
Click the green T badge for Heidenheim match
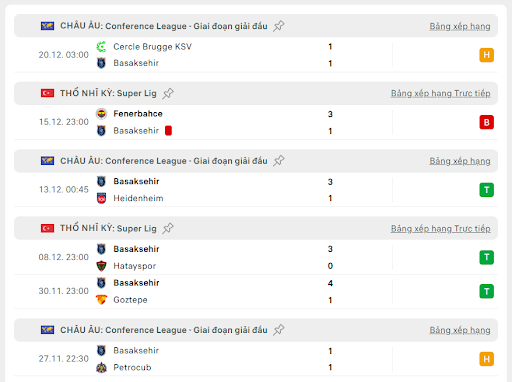(x=486, y=190)
